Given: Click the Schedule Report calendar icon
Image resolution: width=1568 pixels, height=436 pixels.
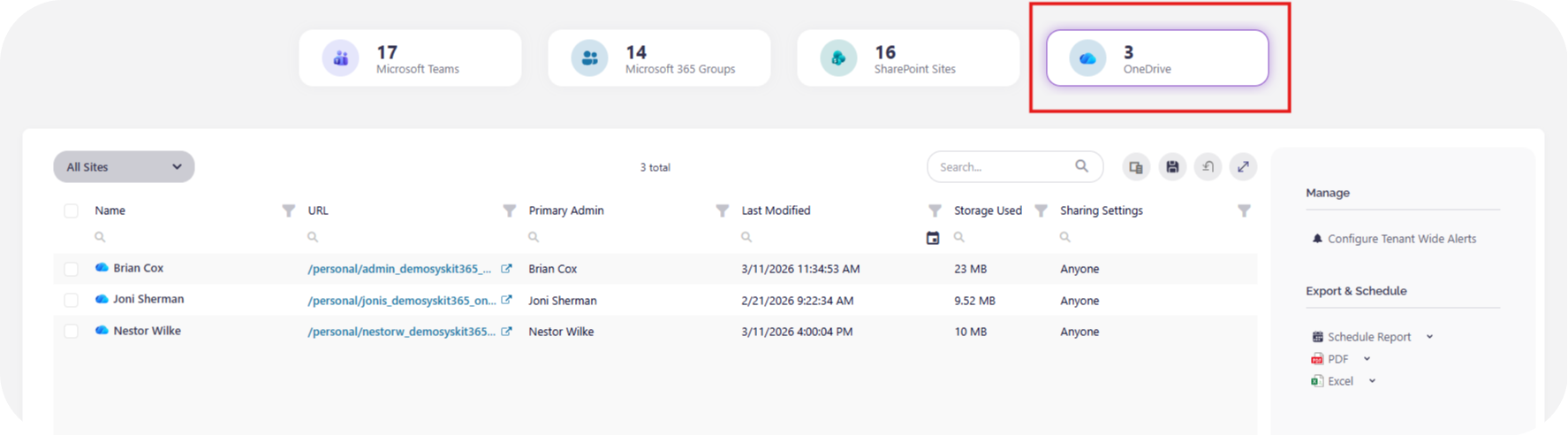Looking at the screenshot, I should 1317,337.
